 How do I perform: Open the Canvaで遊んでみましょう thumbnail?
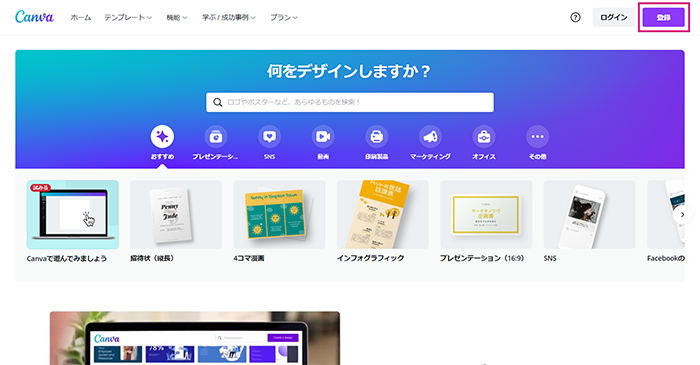(73, 214)
